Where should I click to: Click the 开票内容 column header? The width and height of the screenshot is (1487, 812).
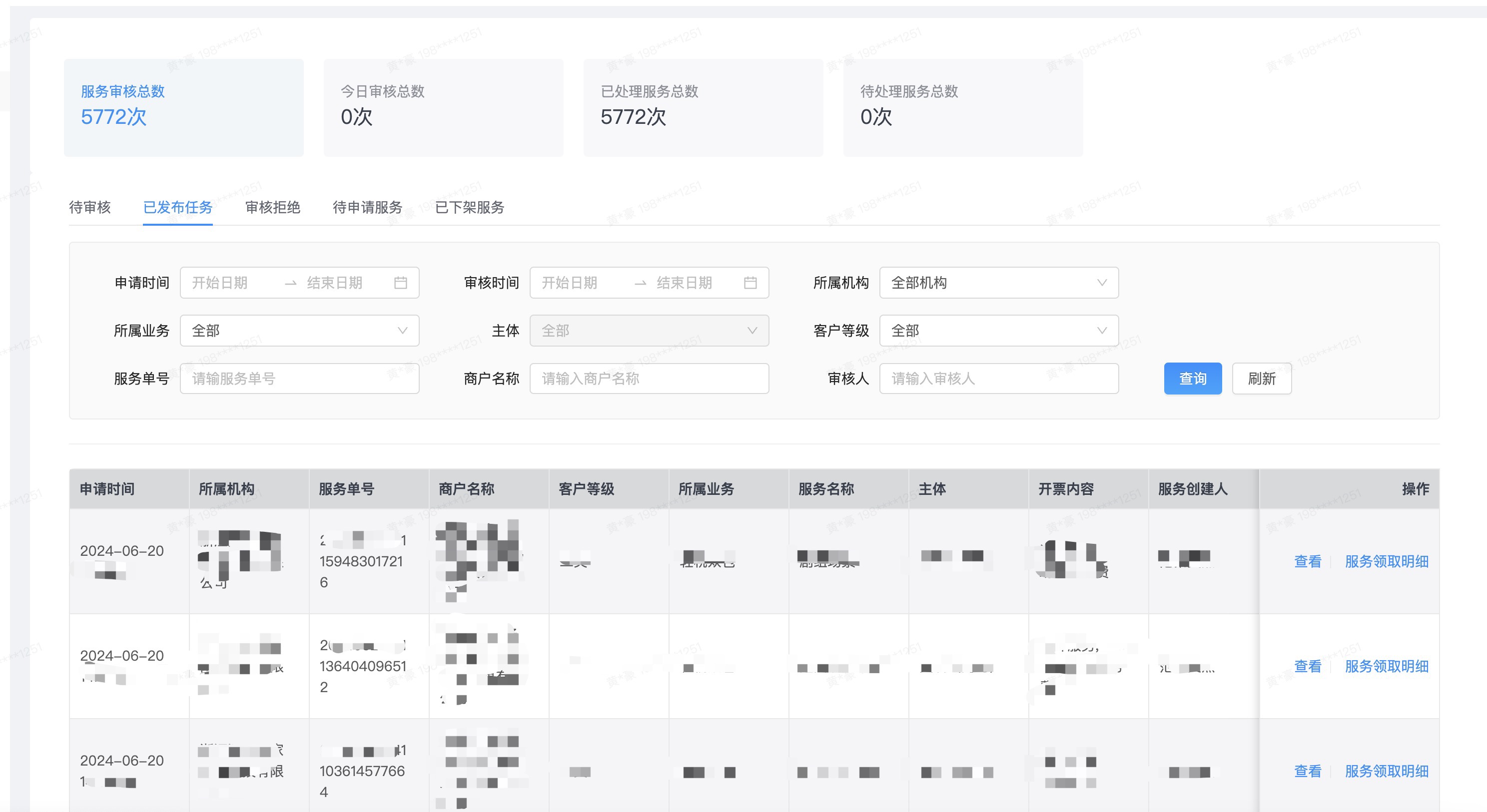pos(1089,489)
